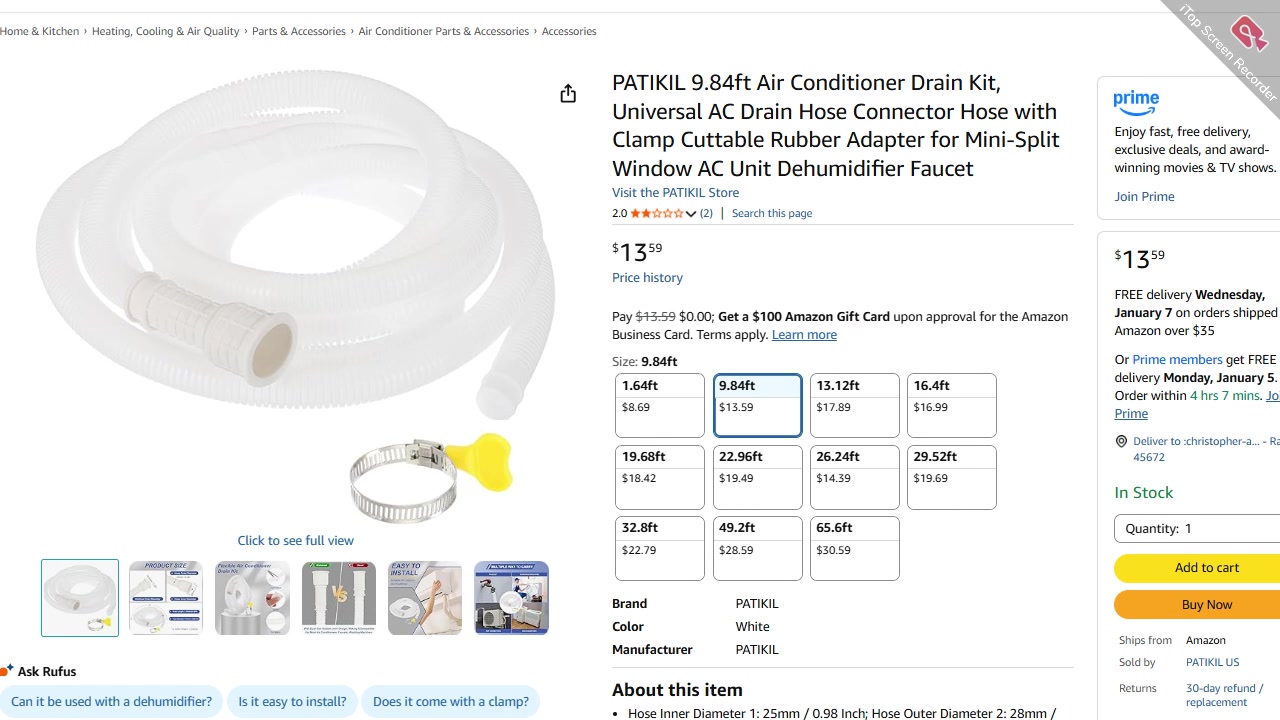Pick the 65.6ft size option

[854, 548]
